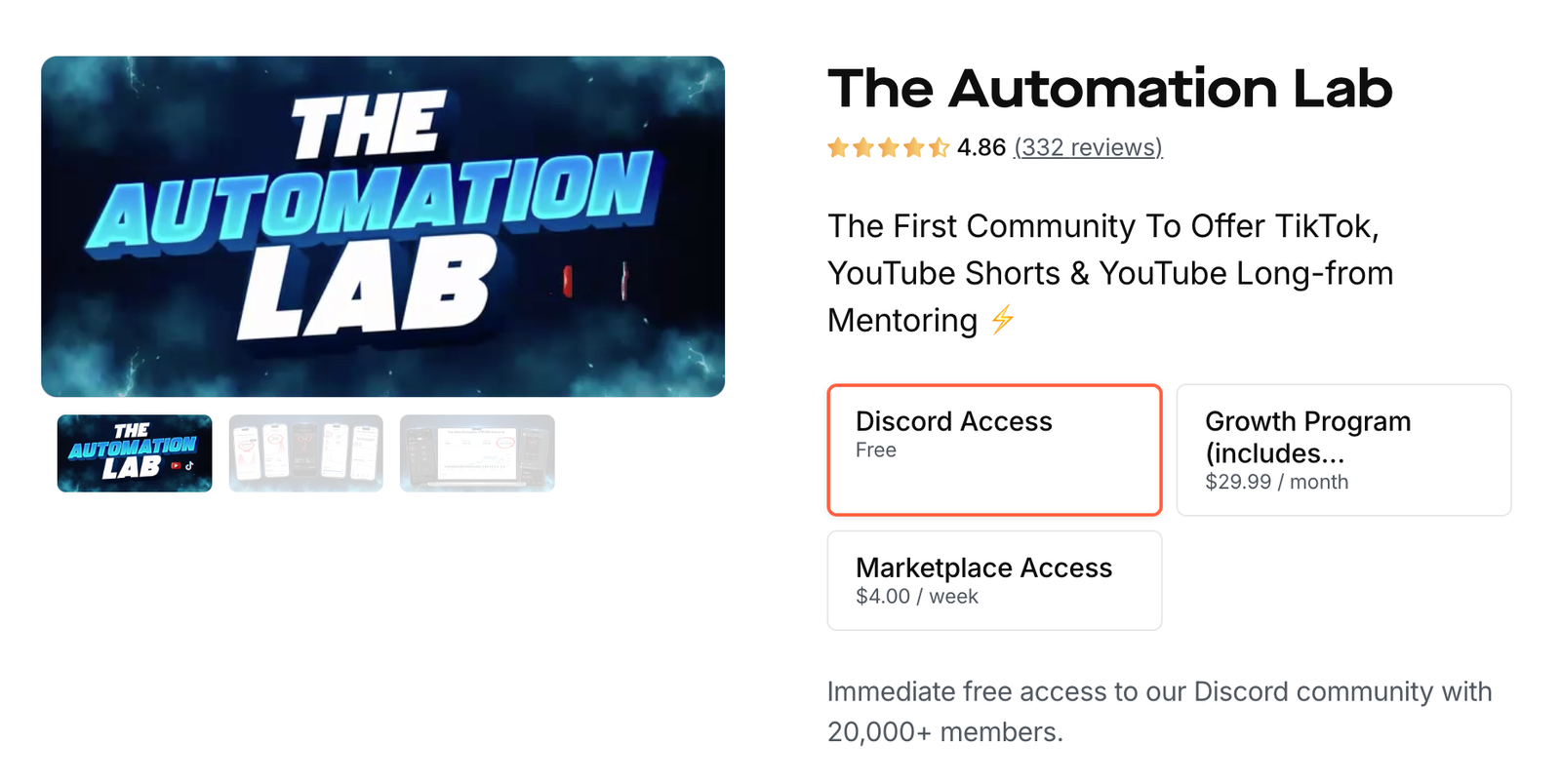1561x784 pixels.
Task: Select the Automation Lab logo thumbnail
Action: (134, 453)
